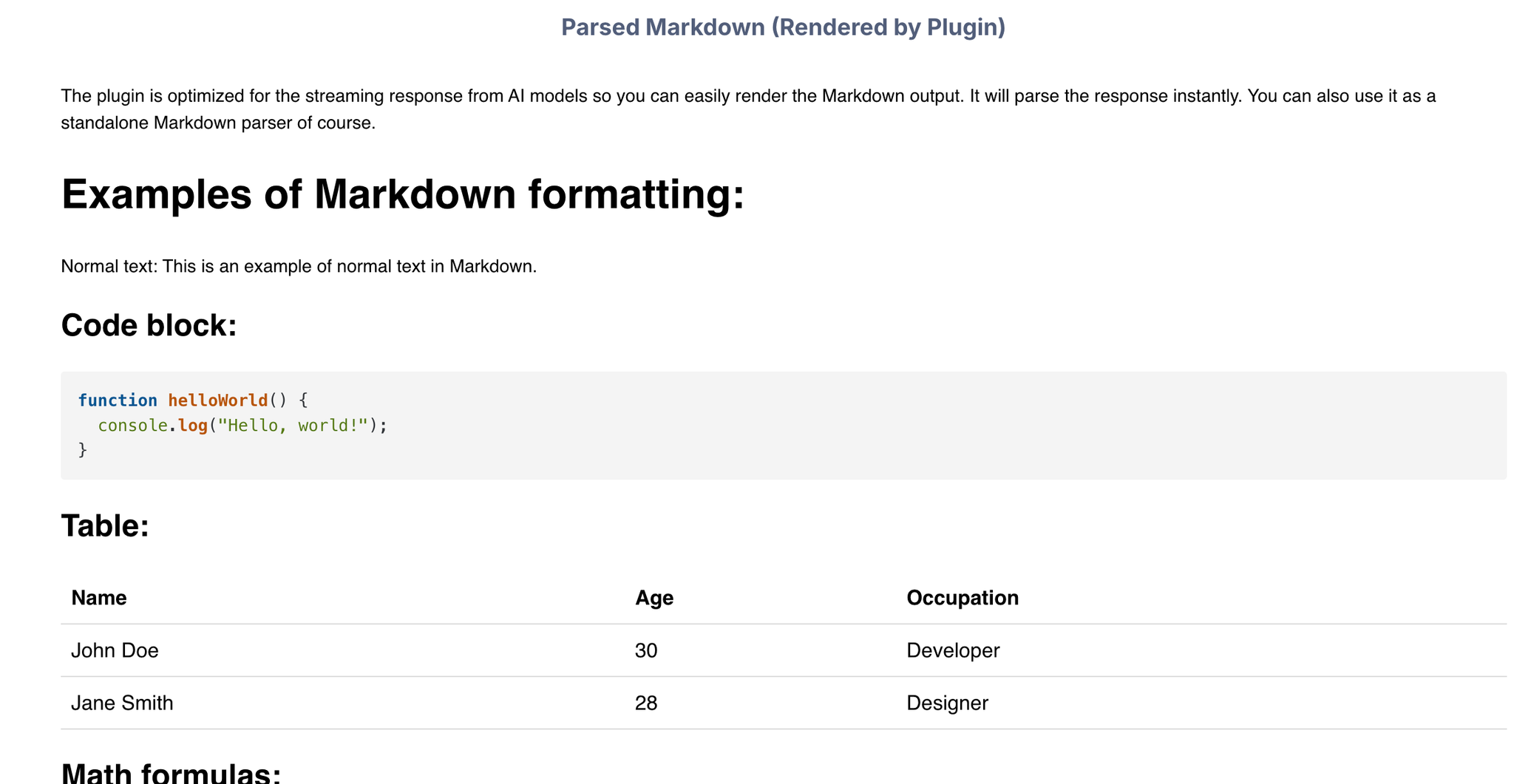This screenshot has height=784, width=1514.
Task: Click the Examples of Markdown formatting heading
Action: click(402, 195)
